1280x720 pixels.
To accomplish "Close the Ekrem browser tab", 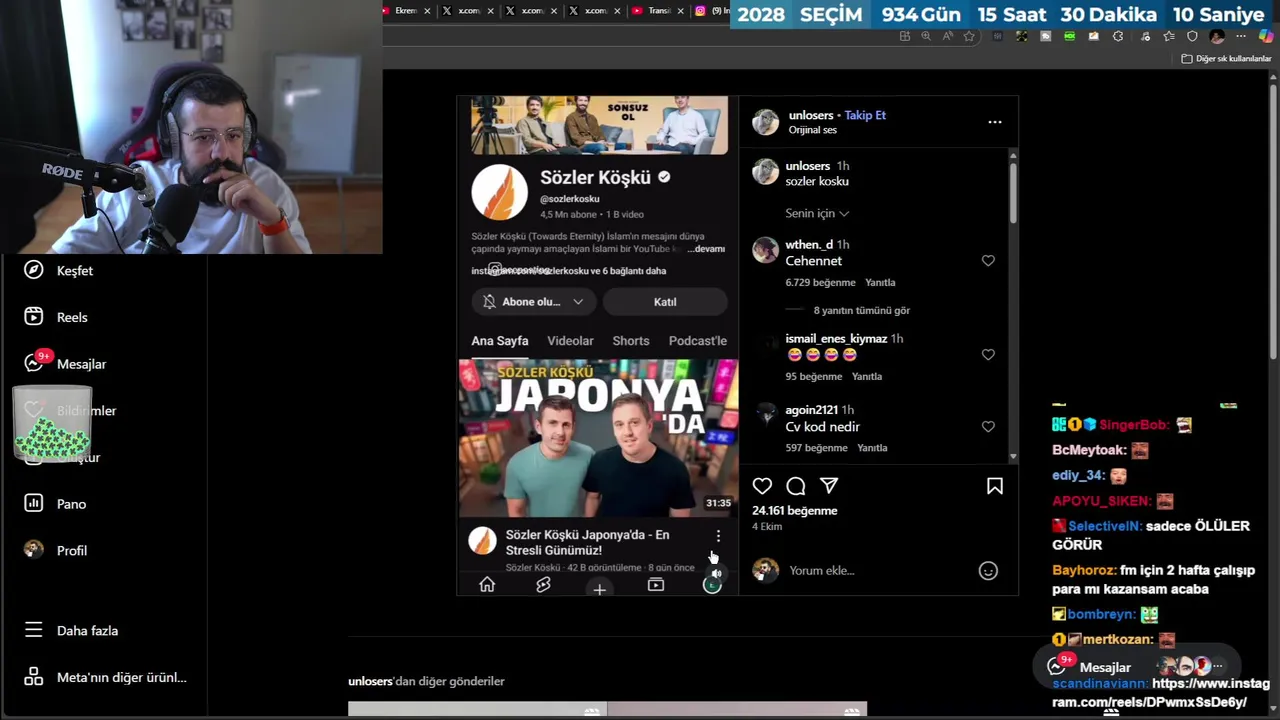I will [x=427, y=11].
